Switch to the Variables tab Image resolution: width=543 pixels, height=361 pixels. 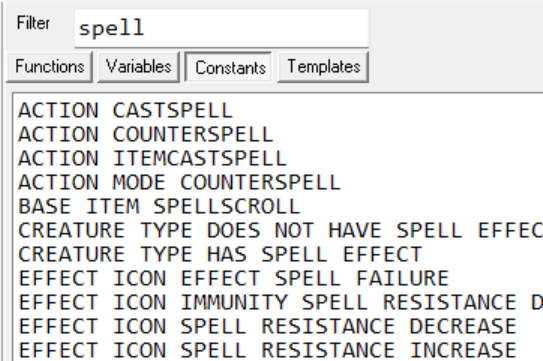pos(139,67)
